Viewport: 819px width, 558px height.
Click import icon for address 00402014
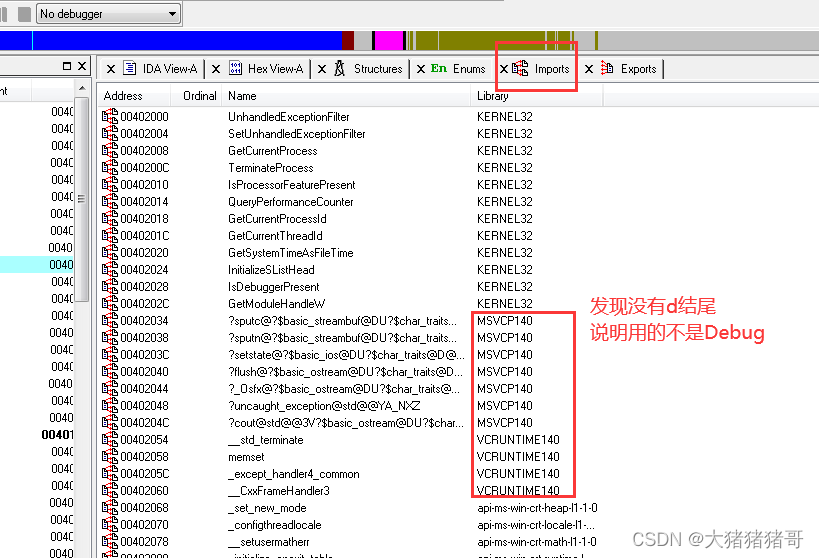click(110, 201)
